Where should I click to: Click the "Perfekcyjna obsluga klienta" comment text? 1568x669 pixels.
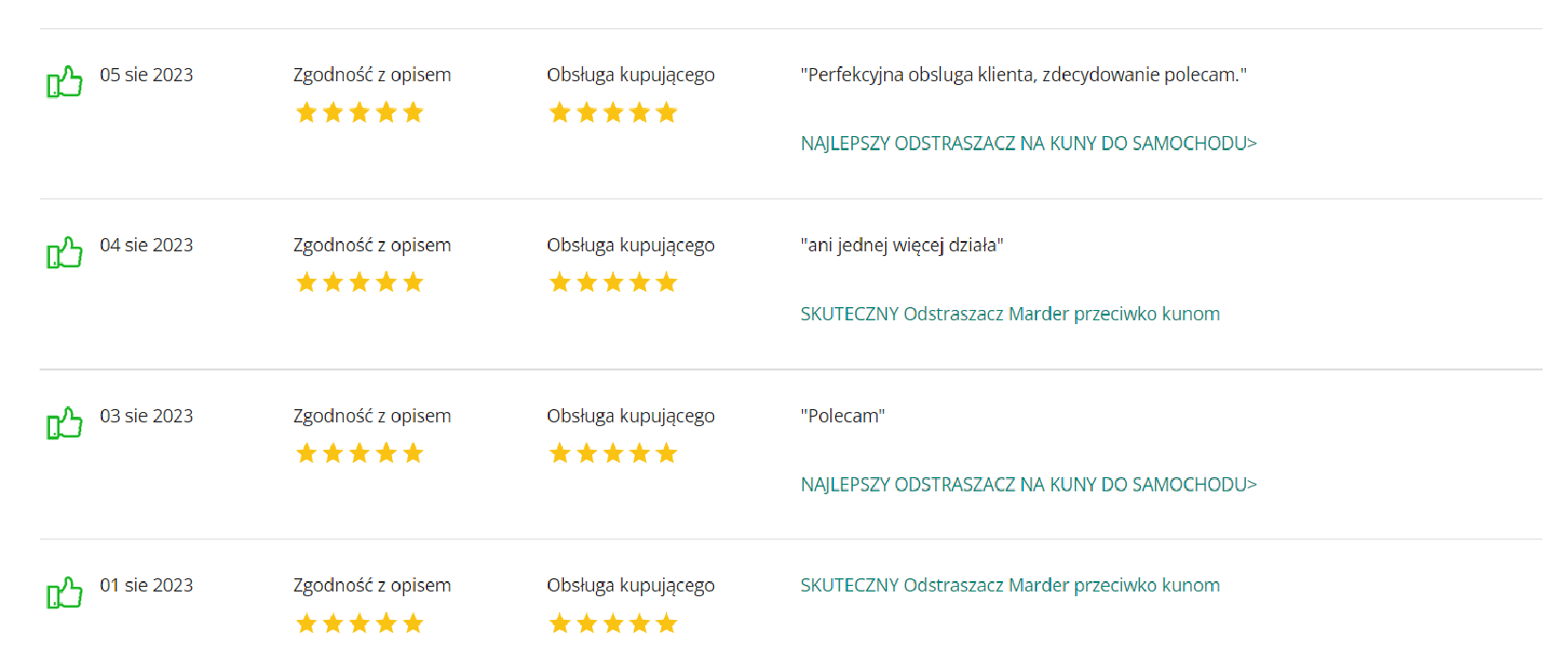click(1023, 75)
